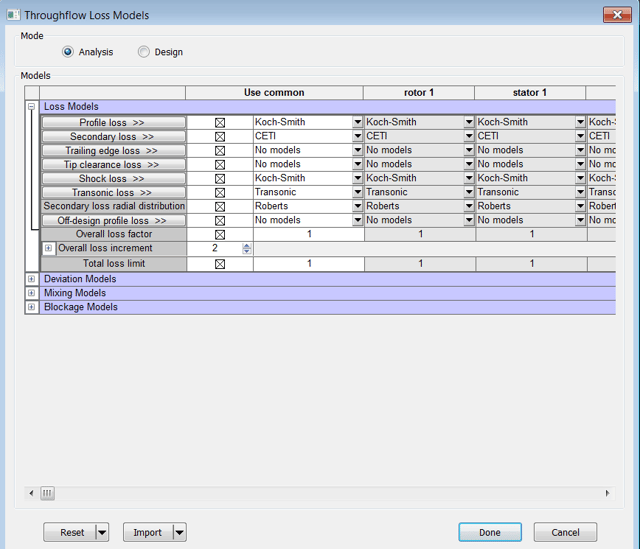Open Use common Profile loss model dropdown

(358, 122)
